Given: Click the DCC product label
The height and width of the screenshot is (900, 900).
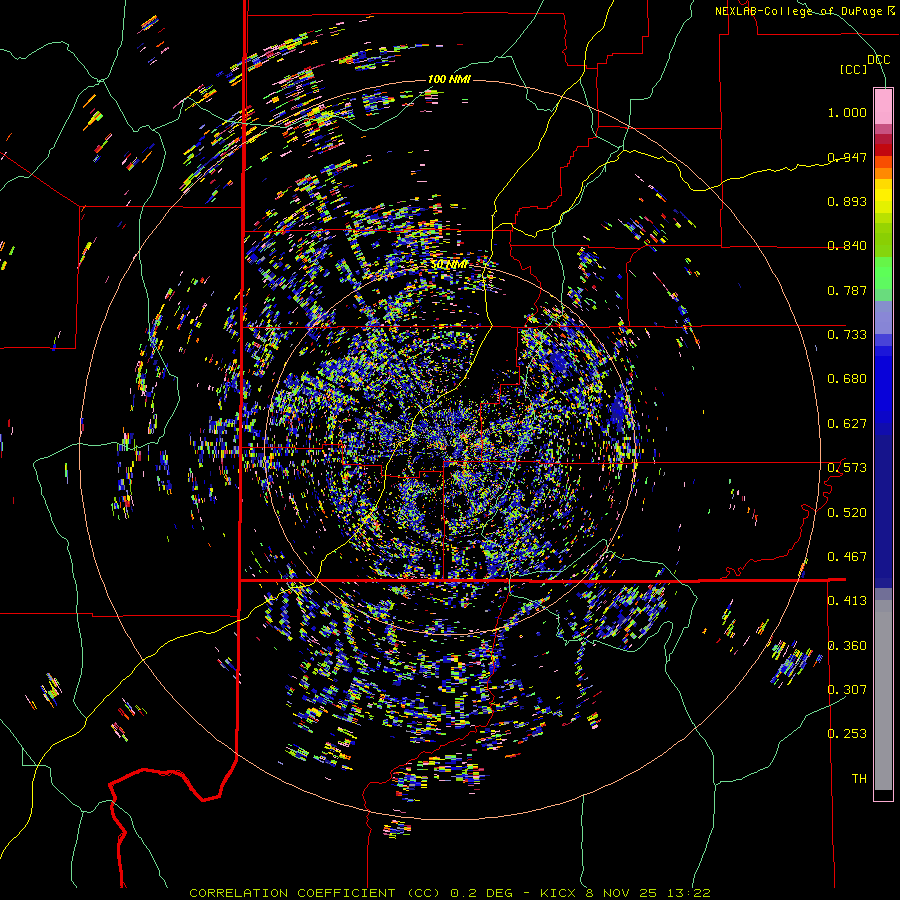Looking at the screenshot, I should [879, 60].
